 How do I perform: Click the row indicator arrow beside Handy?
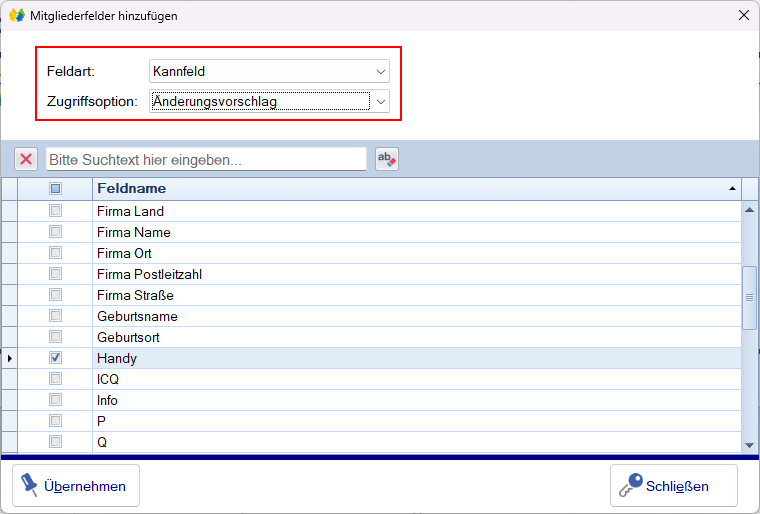click(9, 358)
